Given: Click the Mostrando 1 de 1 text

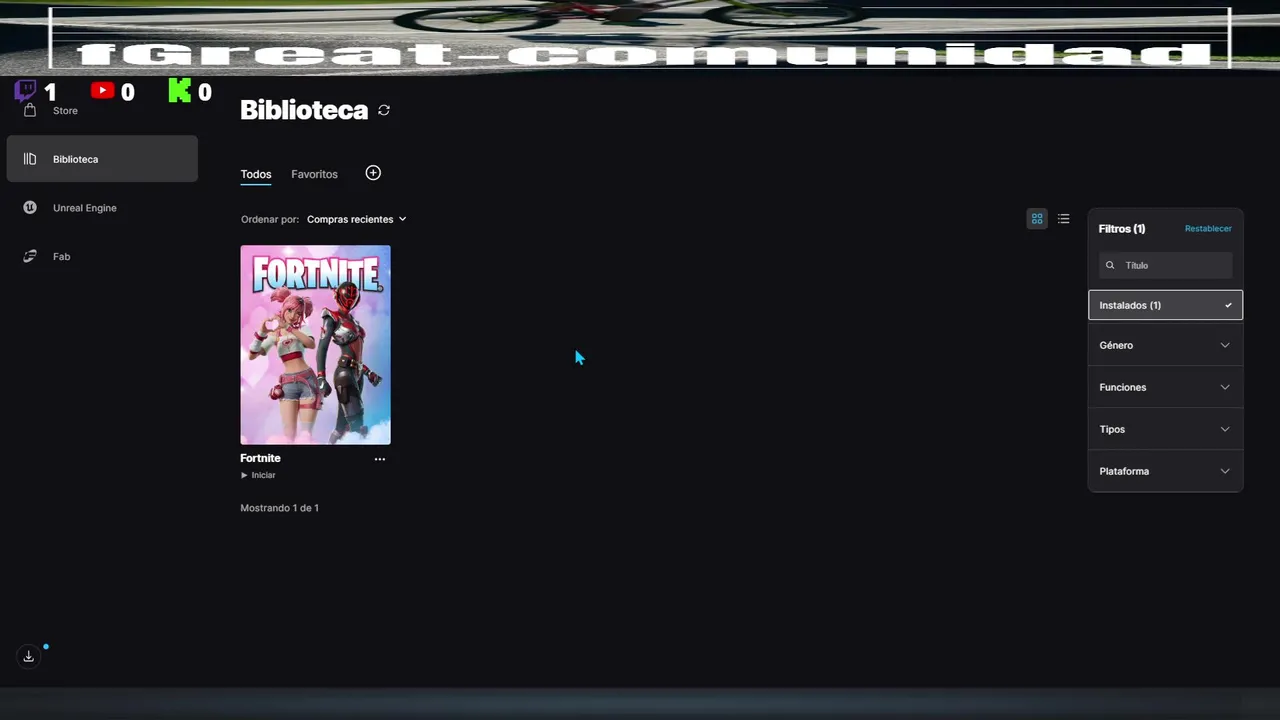Looking at the screenshot, I should pyautogui.click(x=279, y=508).
